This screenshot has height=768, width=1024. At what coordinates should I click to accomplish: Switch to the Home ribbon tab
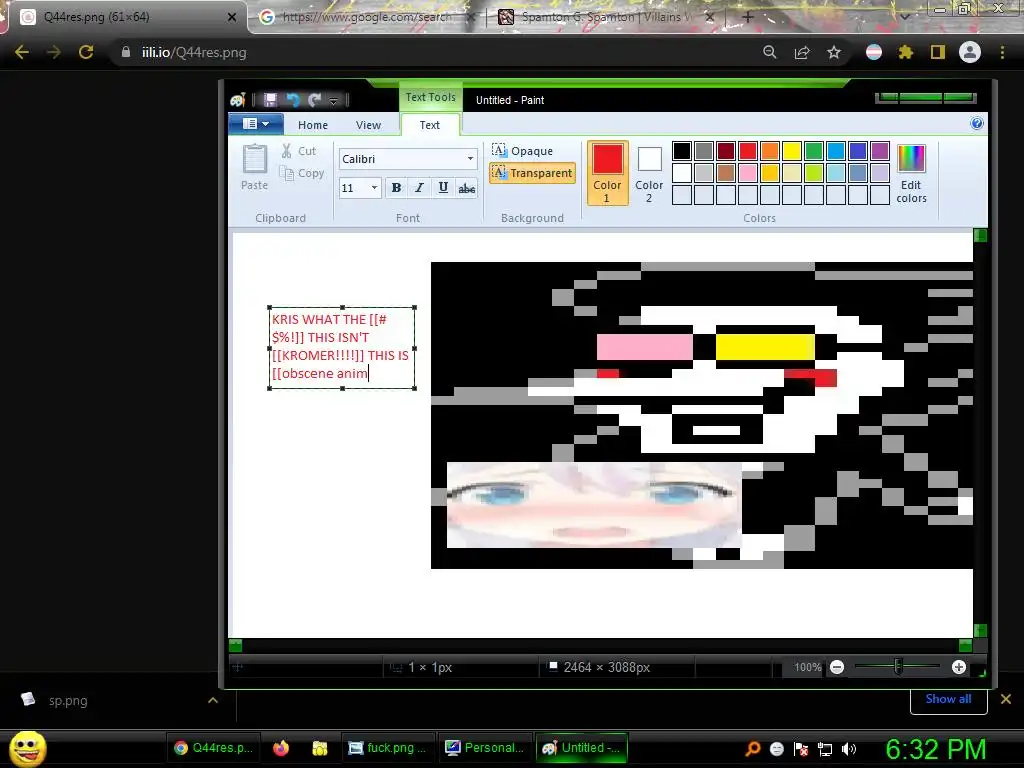click(313, 125)
